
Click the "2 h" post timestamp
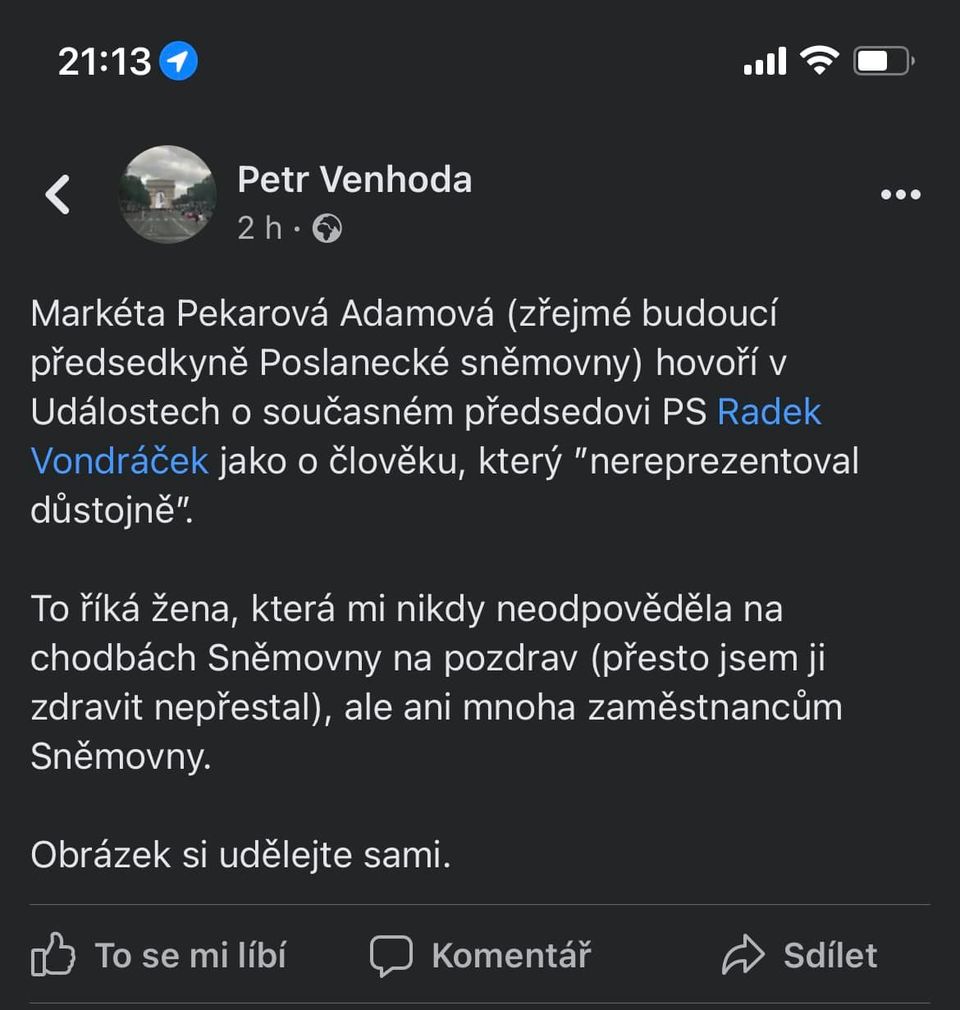point(260,229)
